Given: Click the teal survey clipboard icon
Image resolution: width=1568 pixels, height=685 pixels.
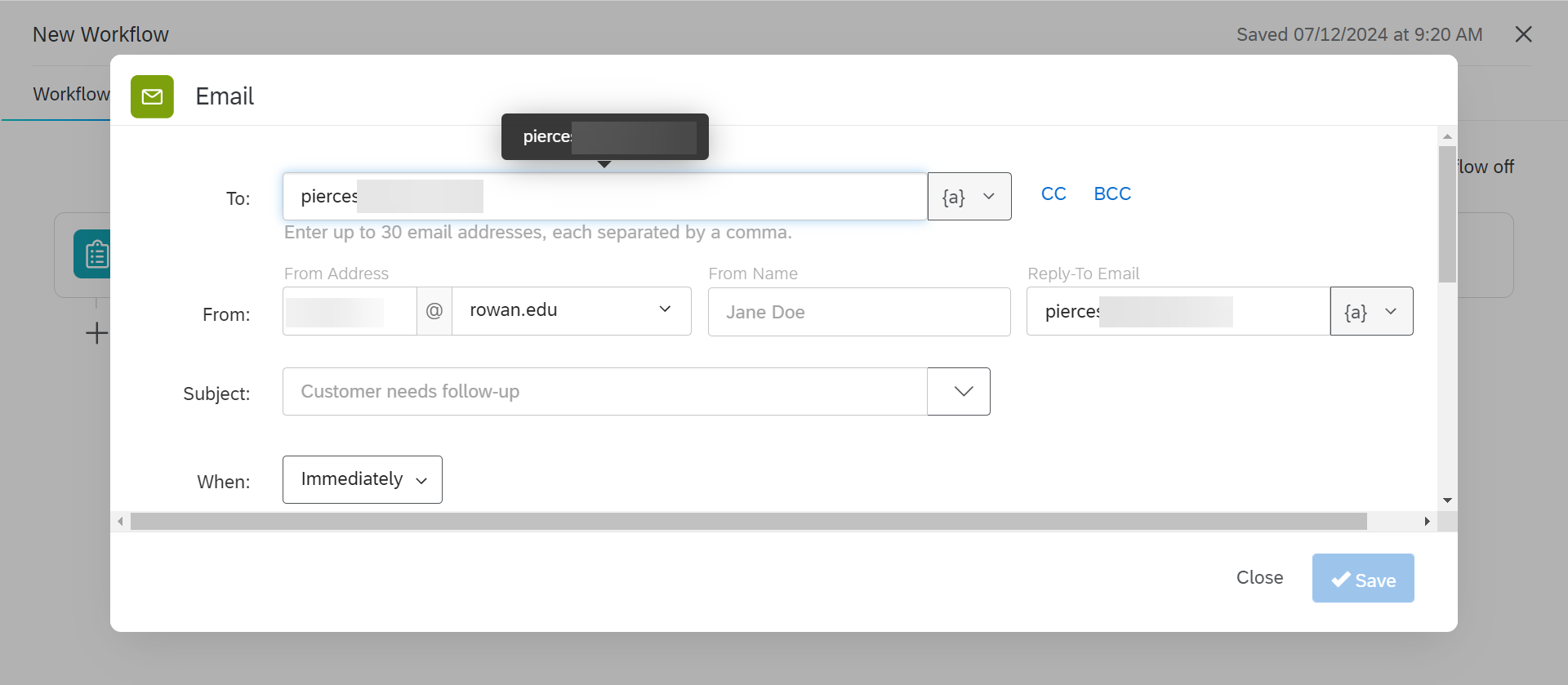Looking at the screenshot, I should click(94, 254).
